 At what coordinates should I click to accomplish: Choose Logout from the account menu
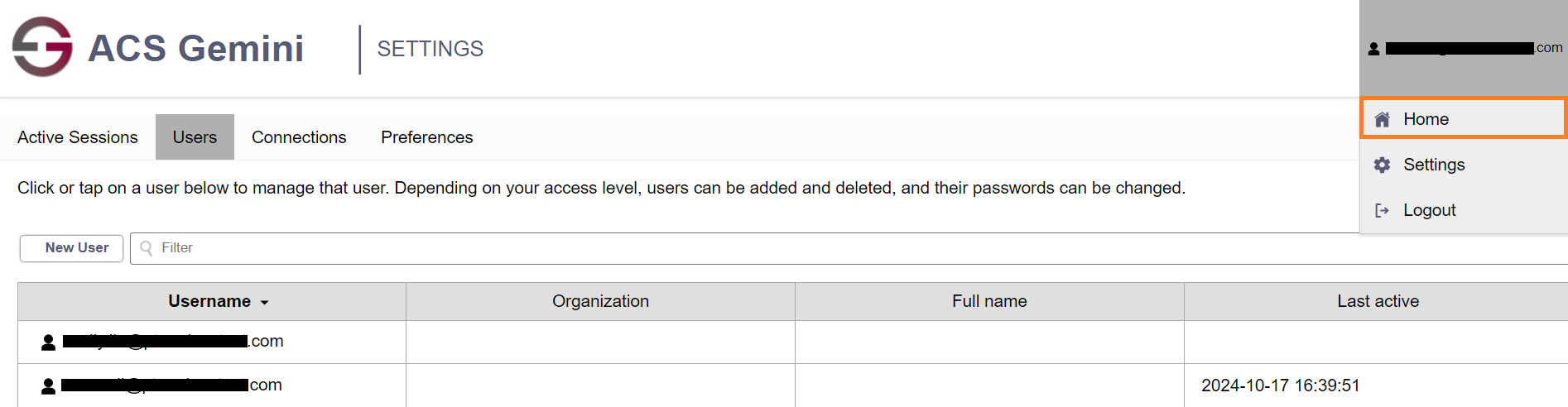point(1429,210)
